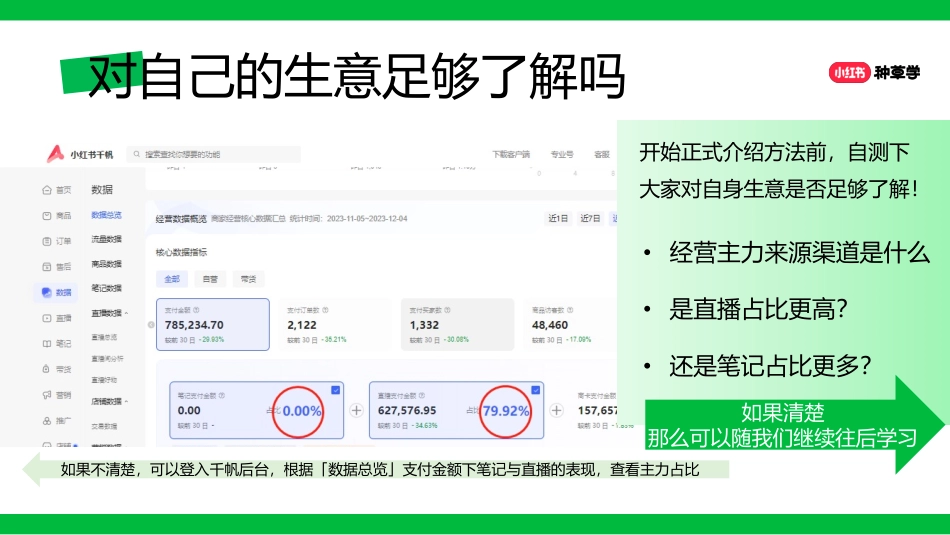
Task: Click help icon beside 支付金额
Action: point(196,310)
